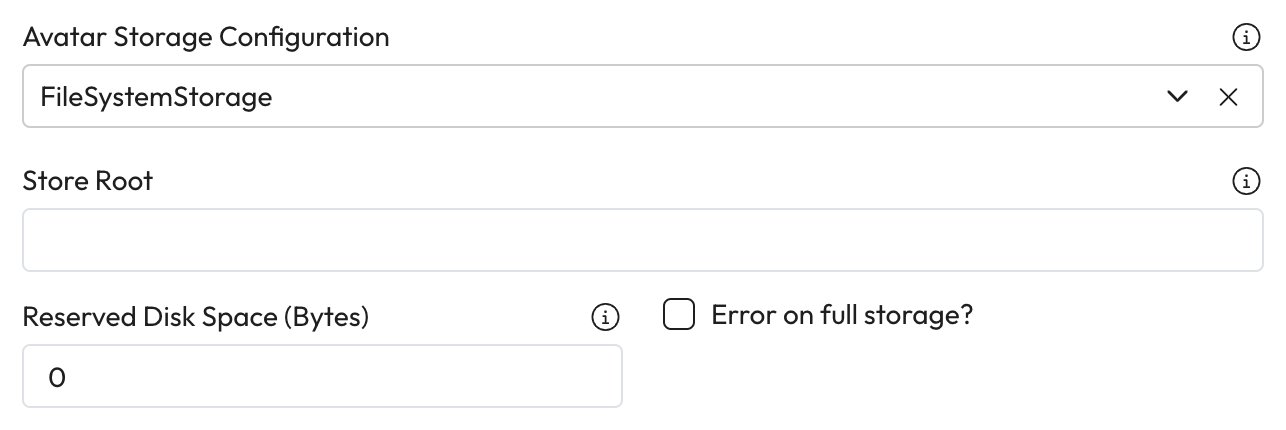Open the Store Root info tooltip icon
The image size is (1286, 430).
pos(1245,182)
